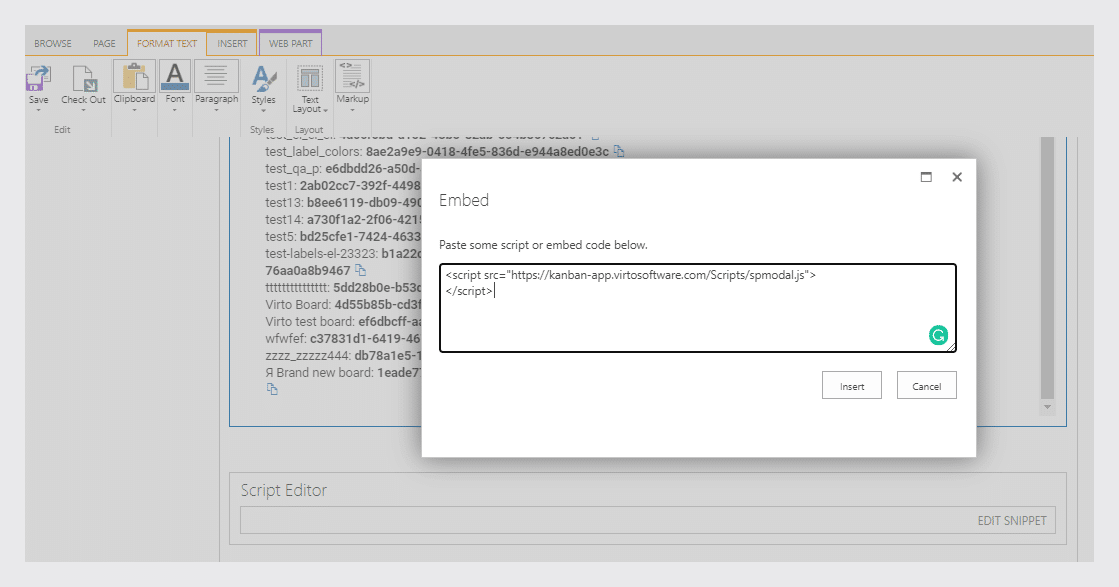
Task: Click the Save icon in ribbon
Action: 39,78
